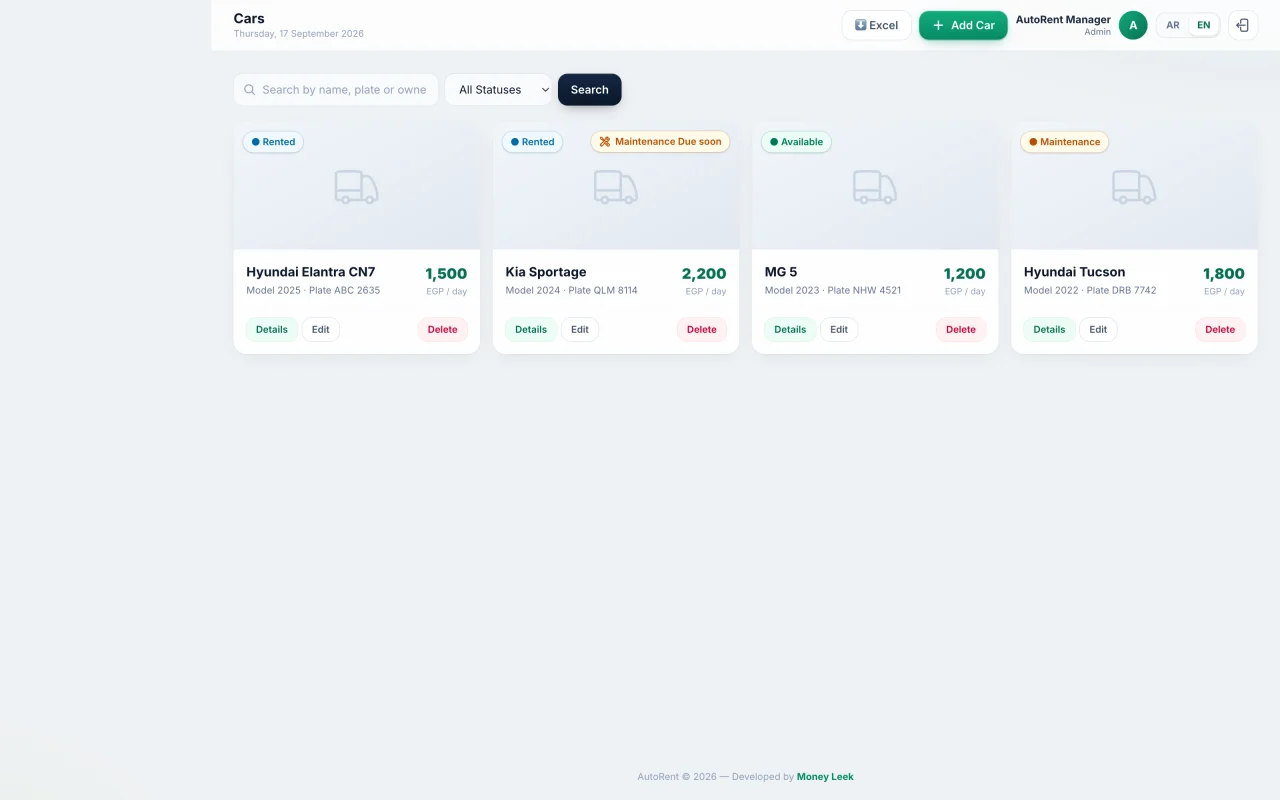Open Details for Kia Sportage
This screenshot has height=800, width=1280.
coord(531,330)
